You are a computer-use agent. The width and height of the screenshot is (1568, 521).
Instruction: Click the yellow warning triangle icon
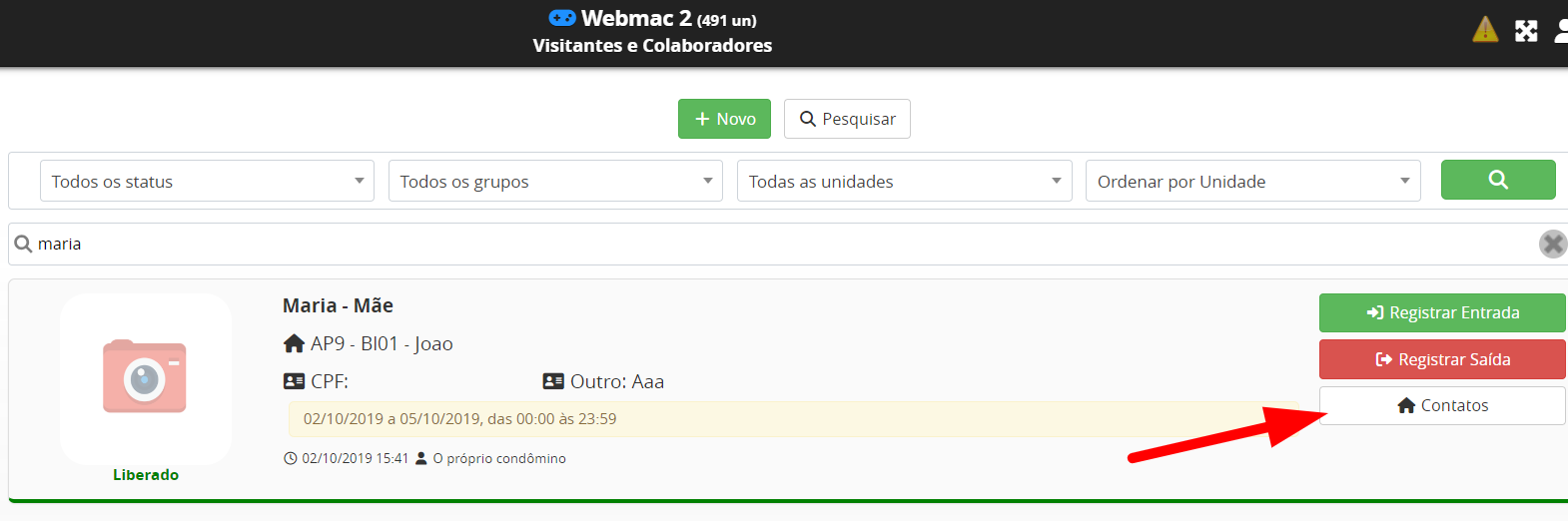click(x=1485, y=30)
